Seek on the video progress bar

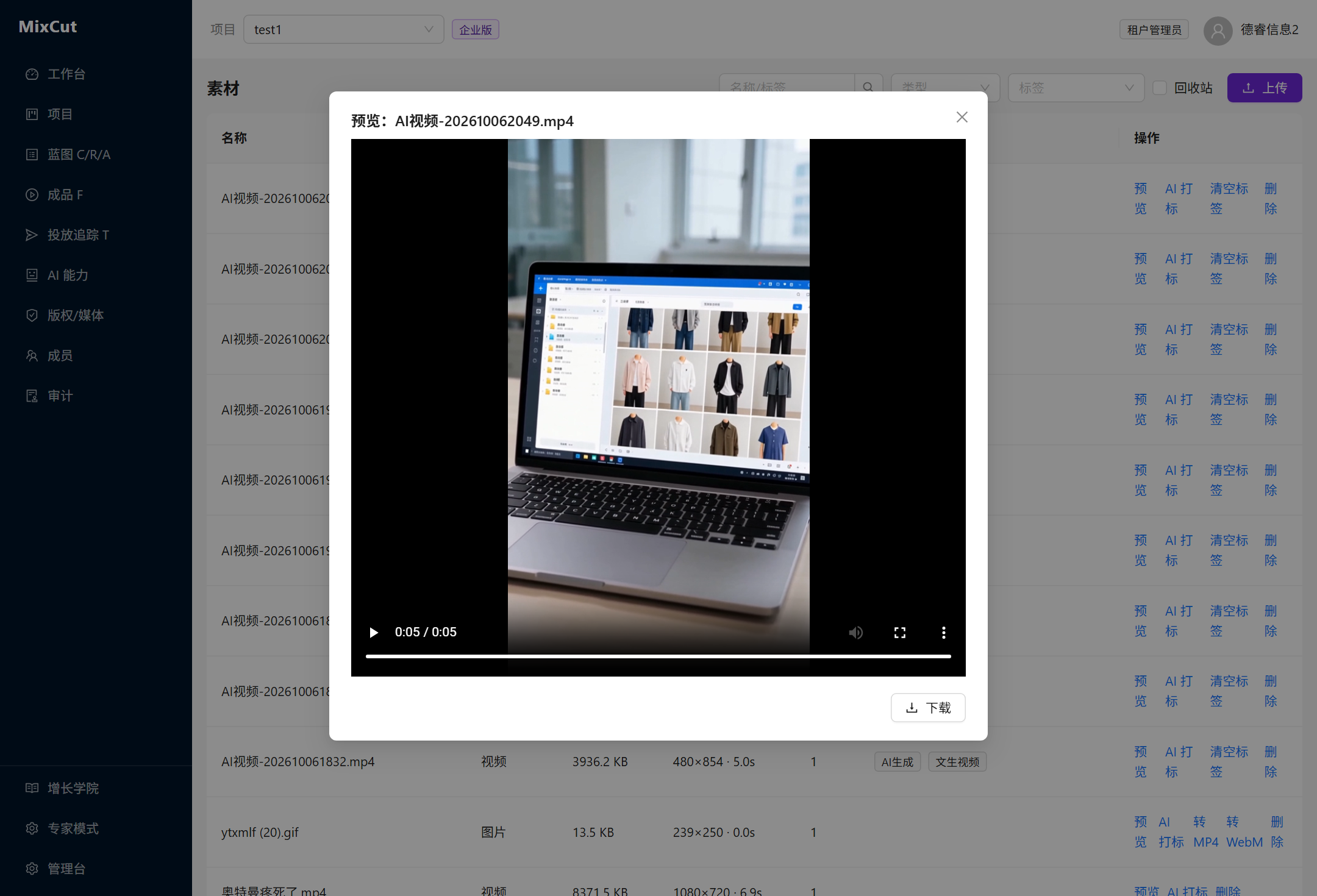pyautogui.click(x=659, y=656)
